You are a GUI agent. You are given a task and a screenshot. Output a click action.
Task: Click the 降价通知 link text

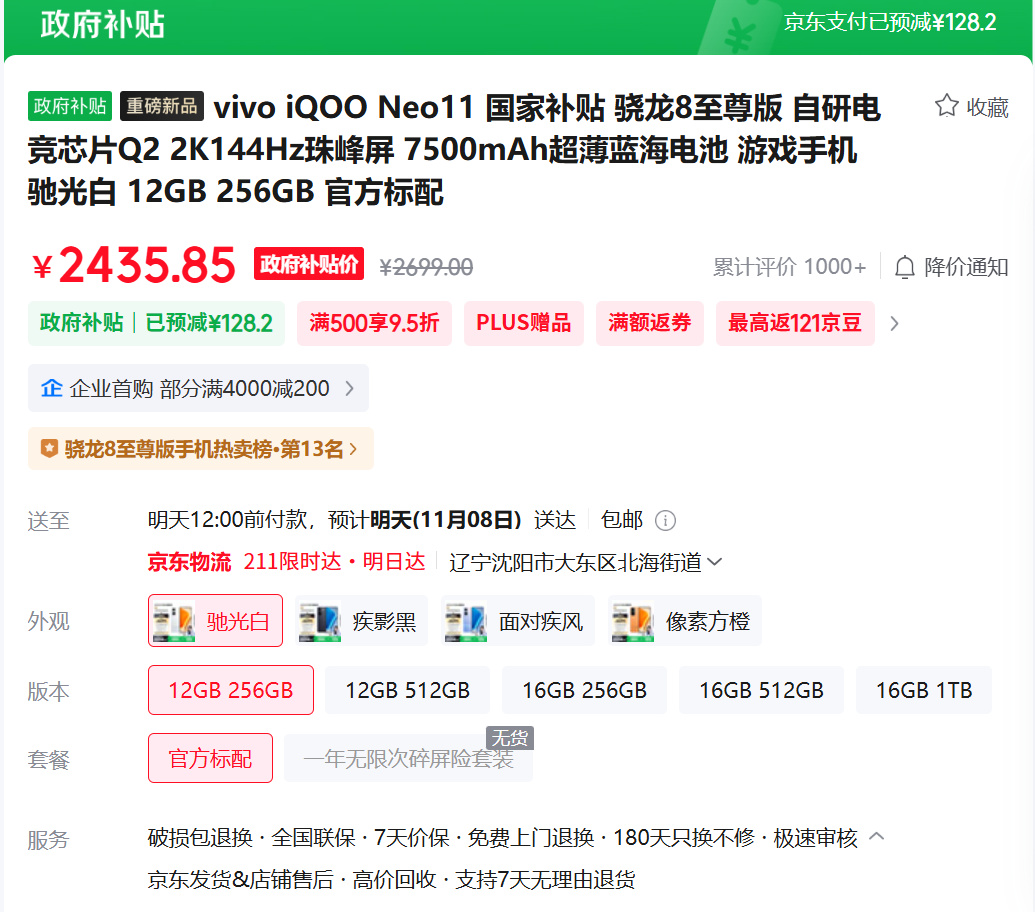[966, 267]
